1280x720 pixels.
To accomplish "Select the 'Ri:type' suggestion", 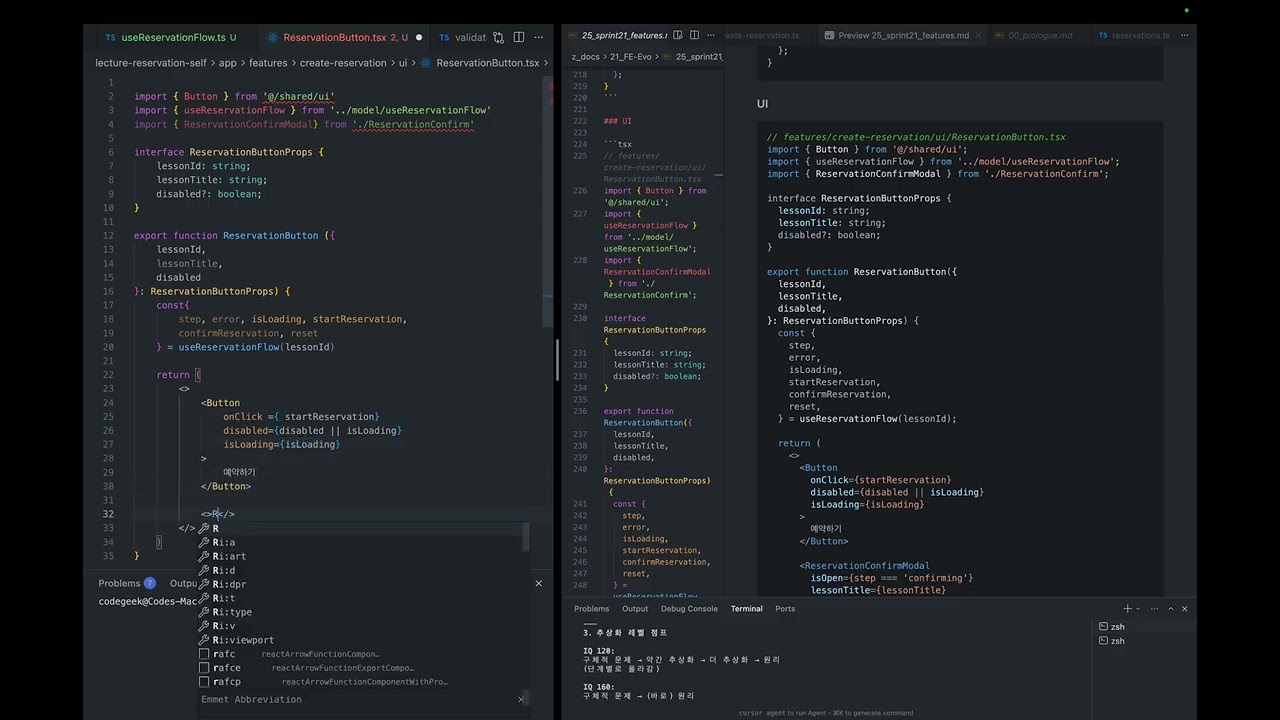I will pyautogui.click(x=360, y=612).
